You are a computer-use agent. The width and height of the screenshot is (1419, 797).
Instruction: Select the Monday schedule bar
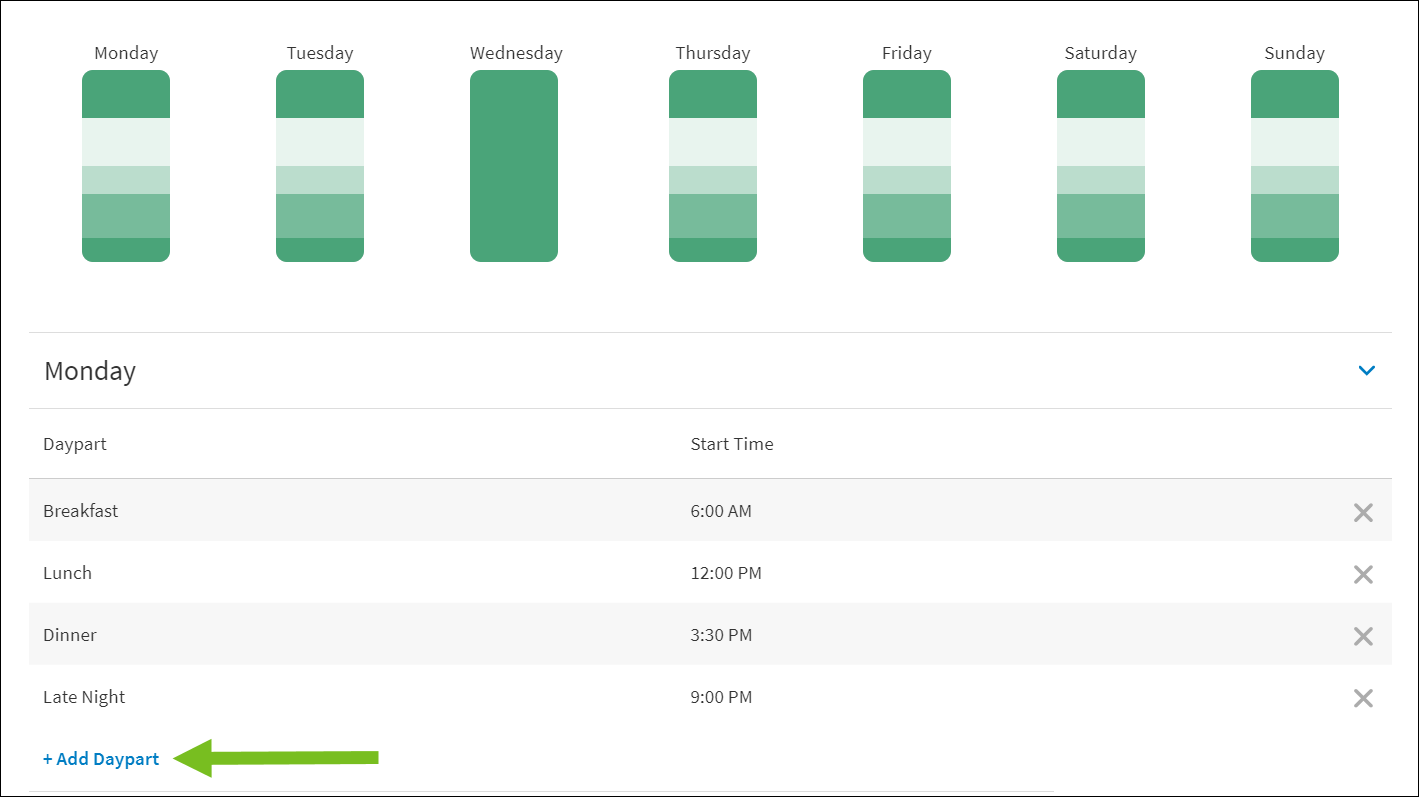tap(126, 166)
